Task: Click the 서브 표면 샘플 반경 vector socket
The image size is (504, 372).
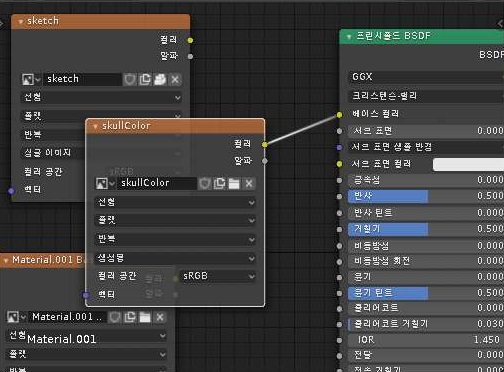Action: (339, 147)
